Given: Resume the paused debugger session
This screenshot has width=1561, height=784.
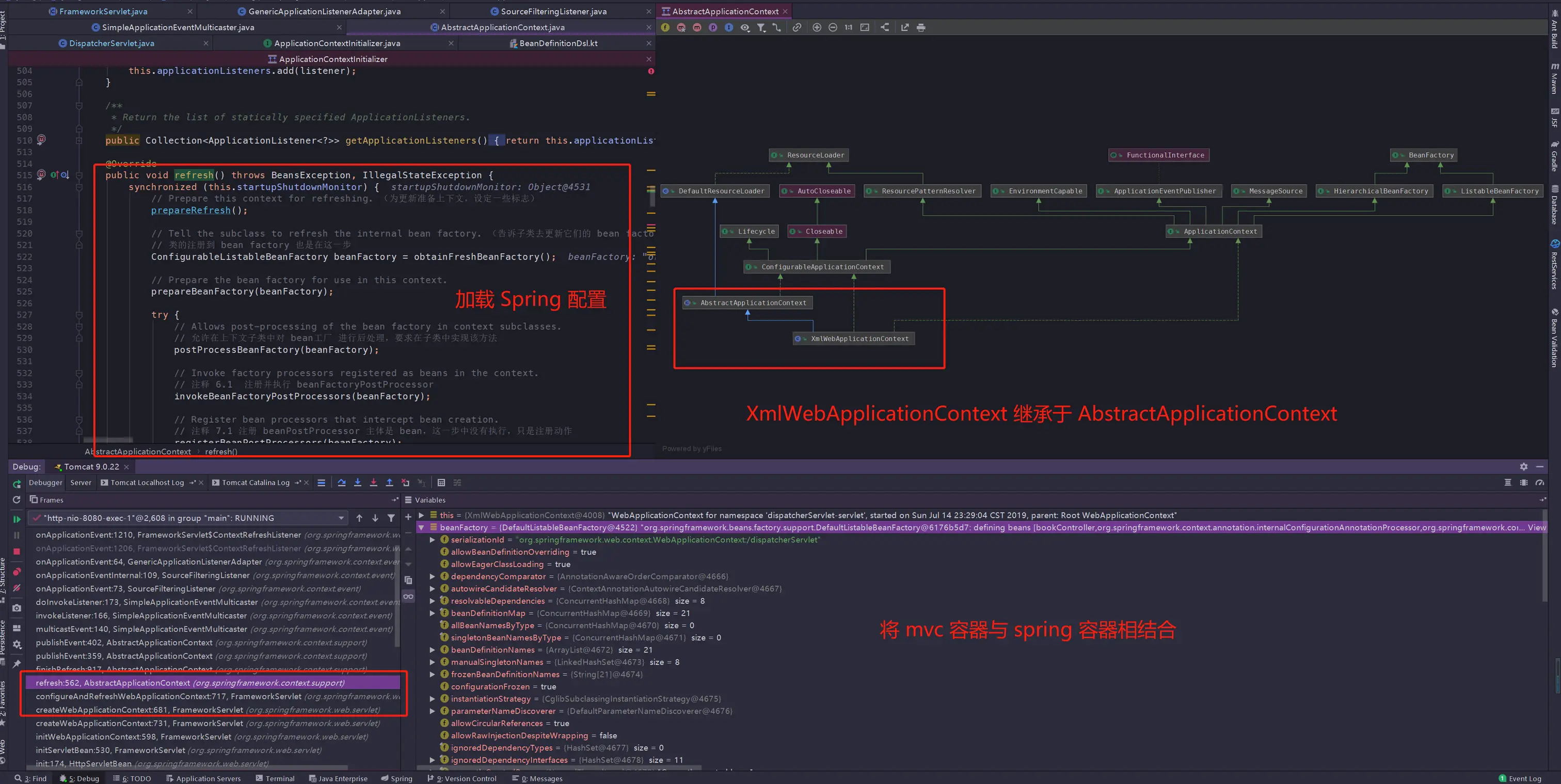Looking at the screenshot, I should [x=17, y=519].
